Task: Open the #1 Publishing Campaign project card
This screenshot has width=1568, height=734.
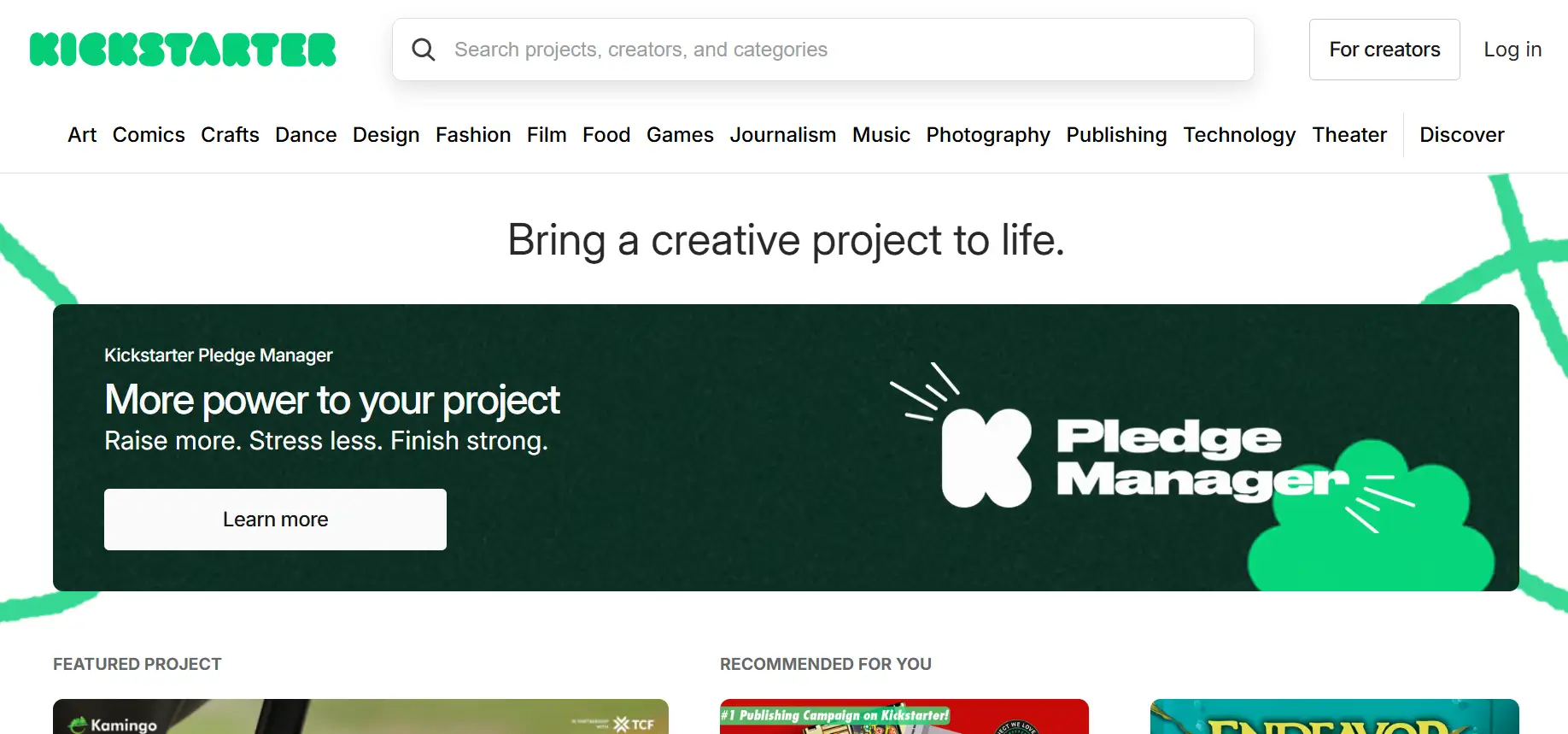Action: [x=904, y=717]
